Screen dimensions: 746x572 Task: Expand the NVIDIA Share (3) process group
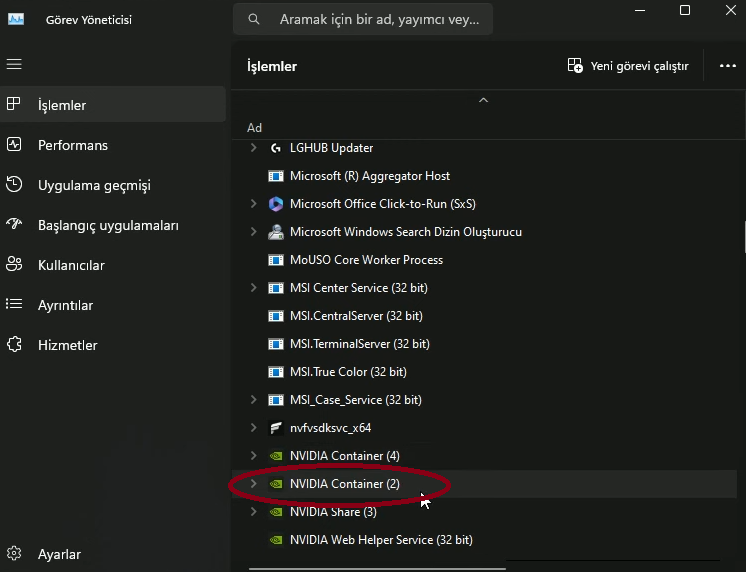[253, 512]
